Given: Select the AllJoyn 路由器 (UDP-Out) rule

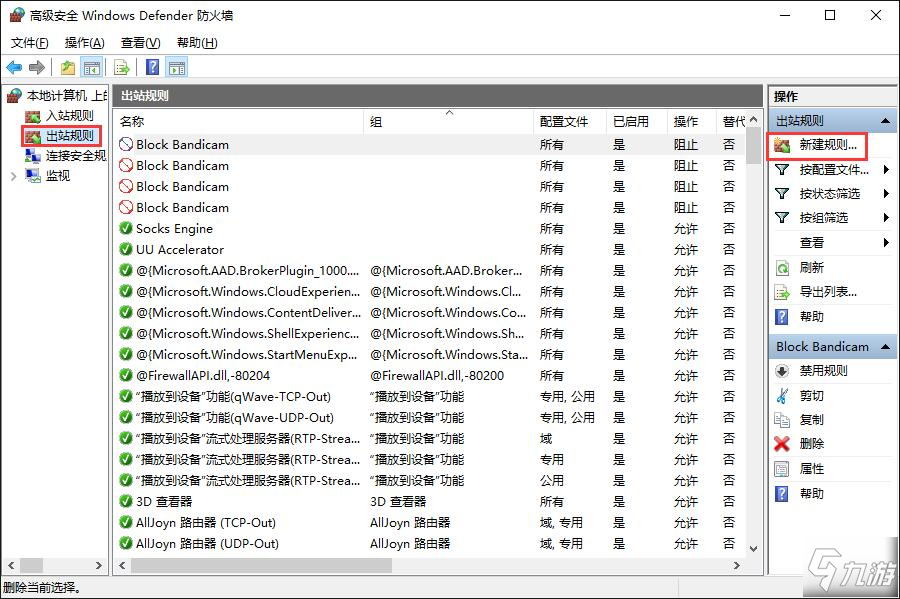Looking at the screenshot, I should [x=429, y=543].
